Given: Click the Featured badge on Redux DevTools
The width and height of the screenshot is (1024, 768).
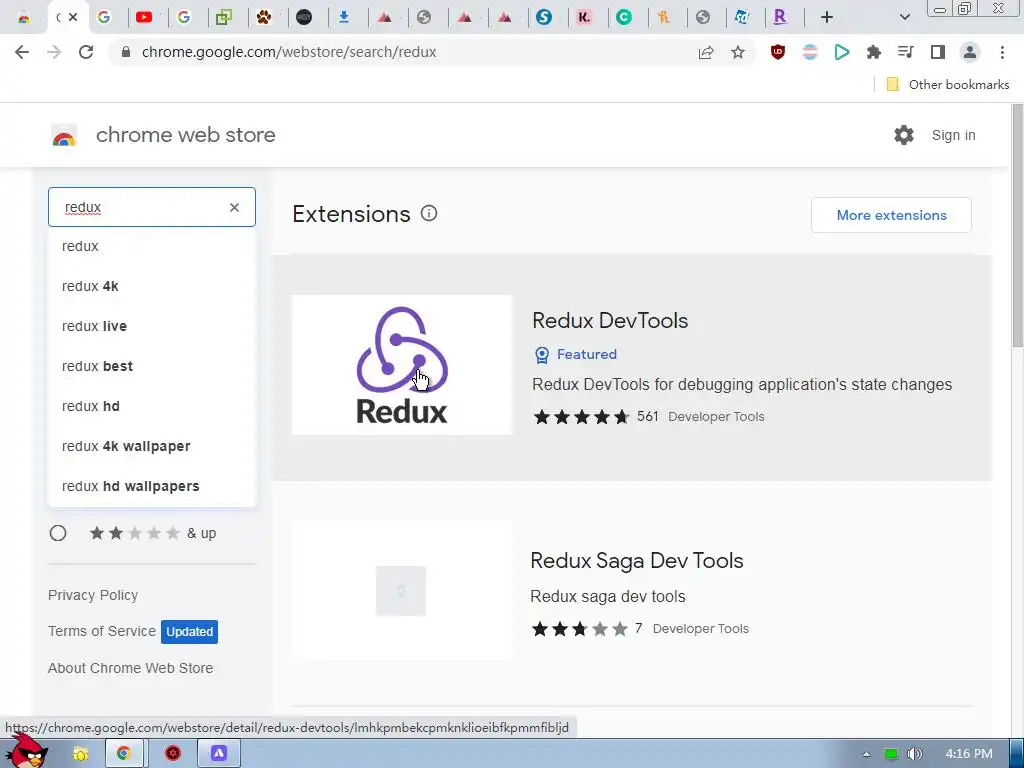Looking at the screenshot, I should coord(575,355).
